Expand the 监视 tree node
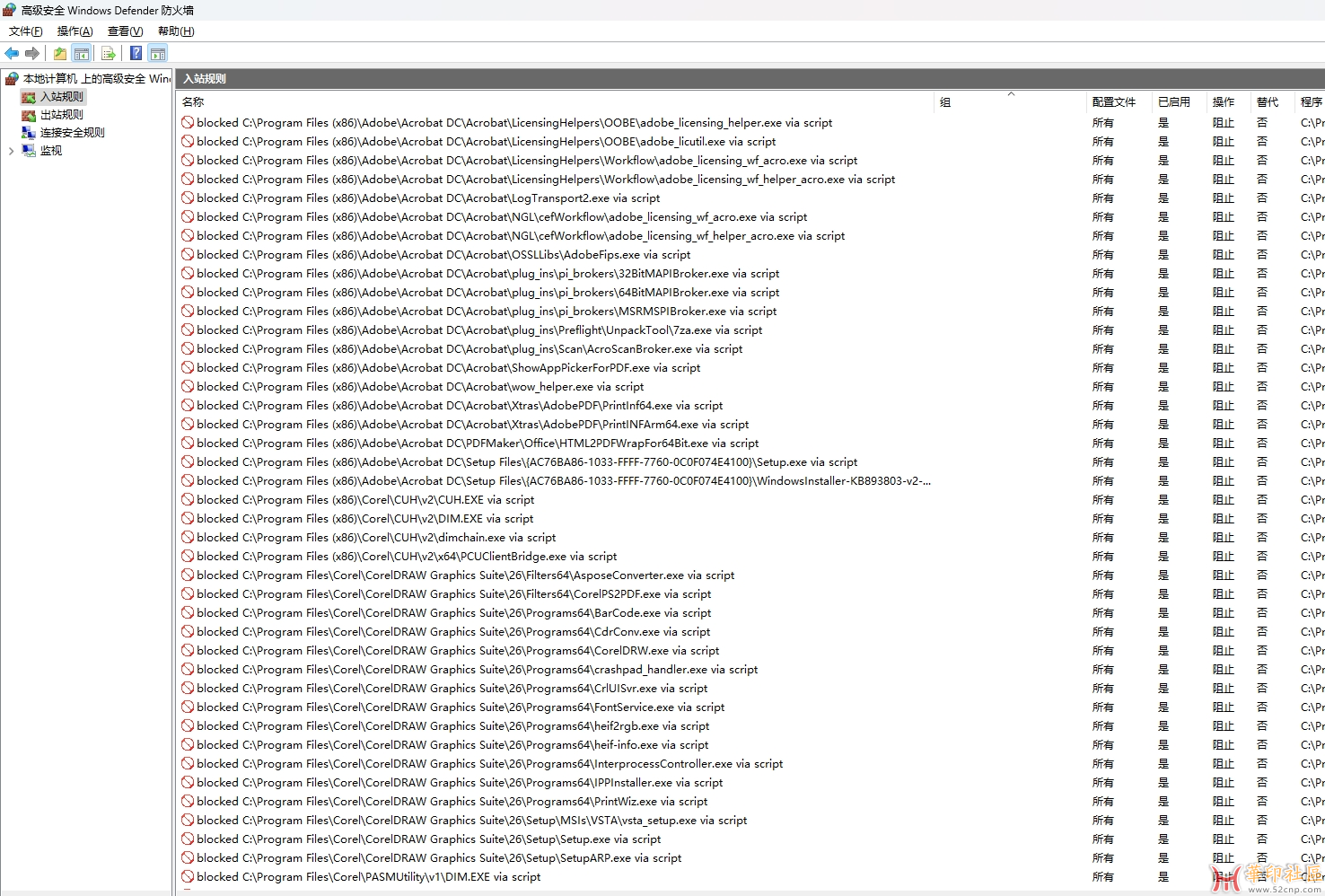Image resolution: width=1325 pixels, height=896 pixels. tap(11, 151)
